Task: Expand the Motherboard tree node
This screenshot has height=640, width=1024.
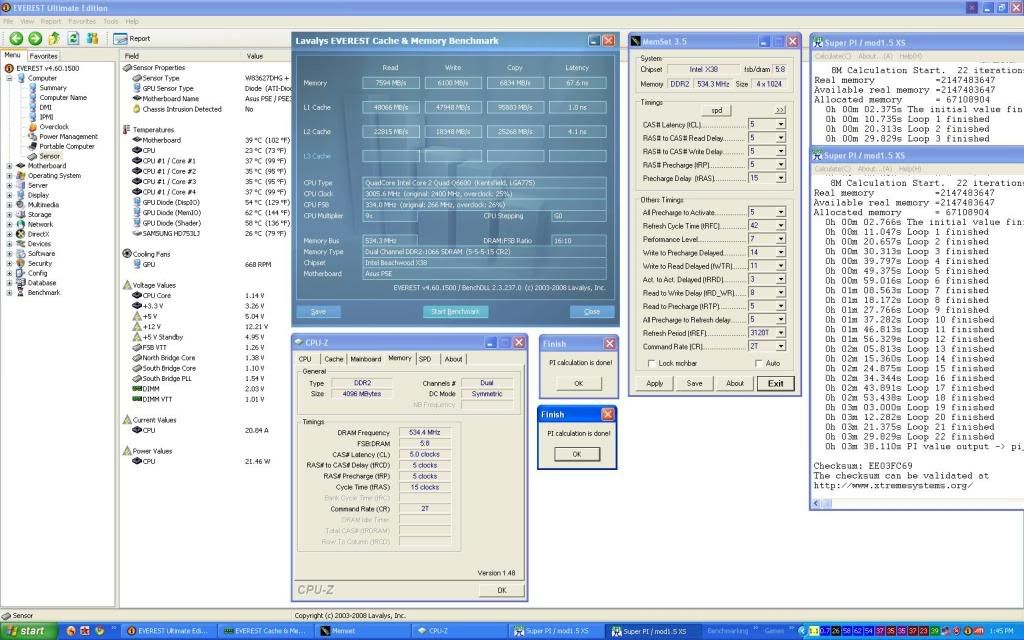Action: 9,166
